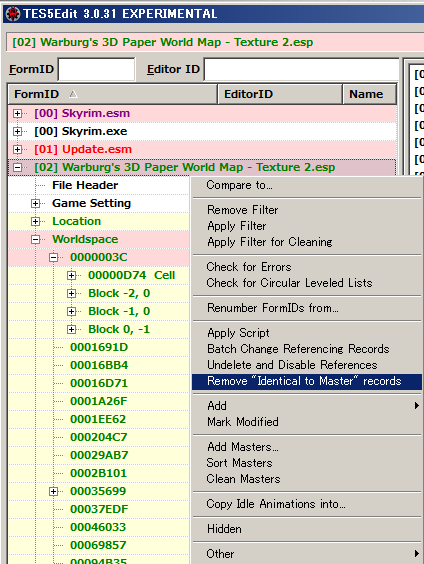The image size is (424, 564).
Task: Click the [00] Skyrim.exe file label
Action: tap(81, 131)
